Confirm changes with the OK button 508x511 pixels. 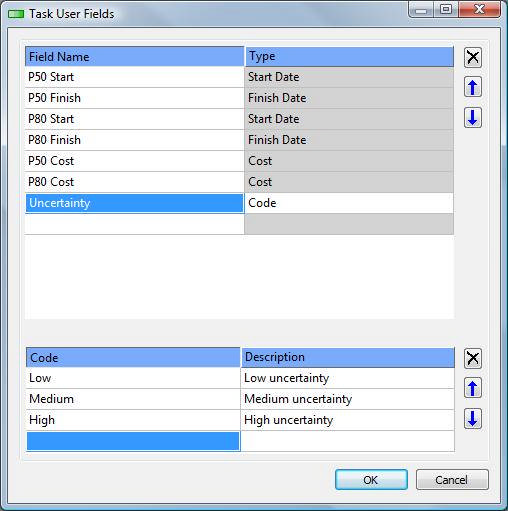click(x=371, y=480)
